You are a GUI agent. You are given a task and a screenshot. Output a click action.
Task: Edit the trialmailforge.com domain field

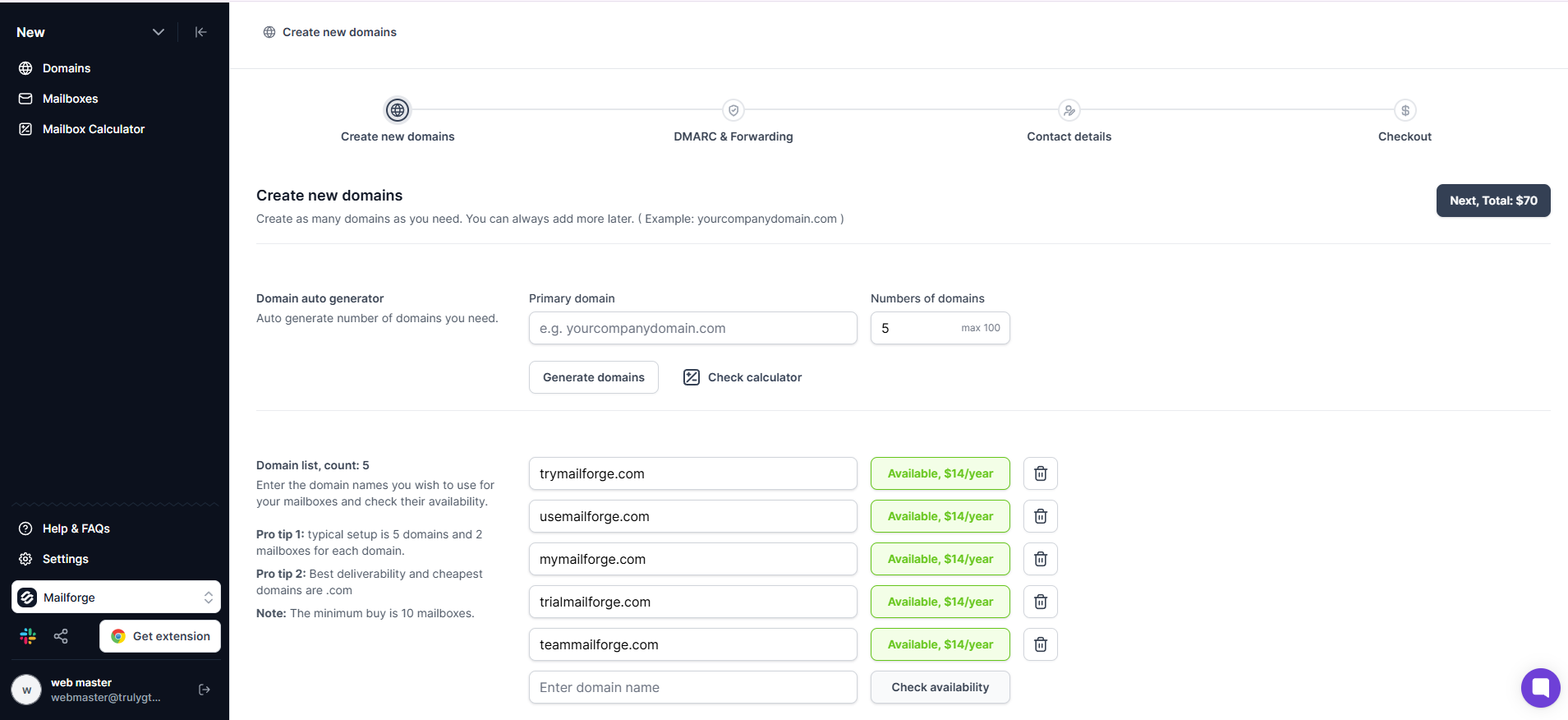(693, 602)
